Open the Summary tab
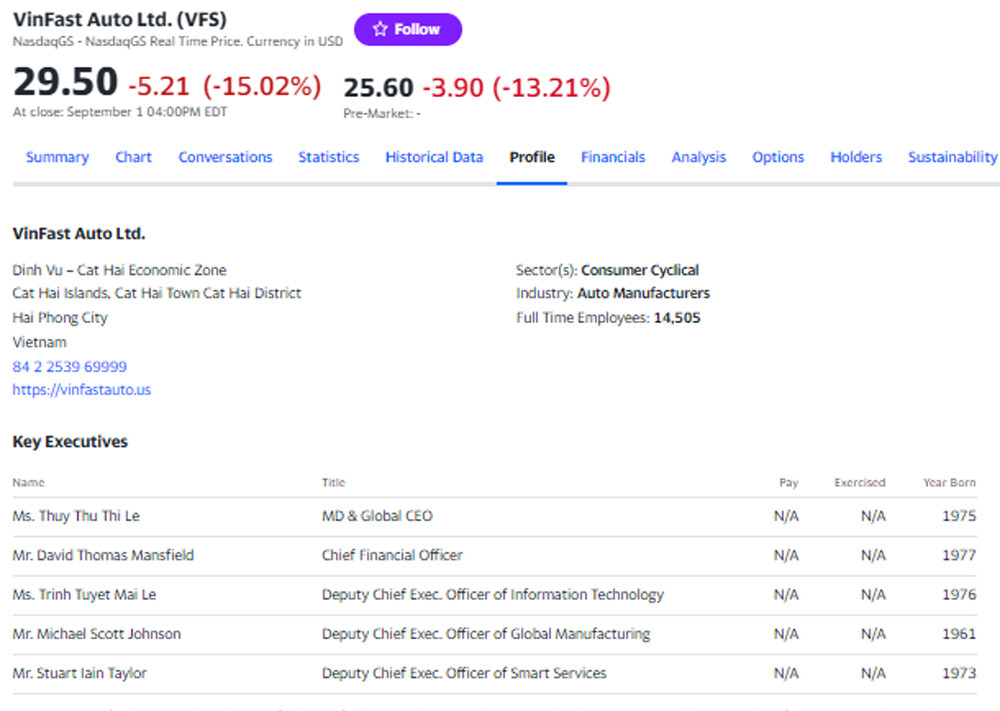The image size is (1000, 711). pyautogui.click(x=57, y=157)
